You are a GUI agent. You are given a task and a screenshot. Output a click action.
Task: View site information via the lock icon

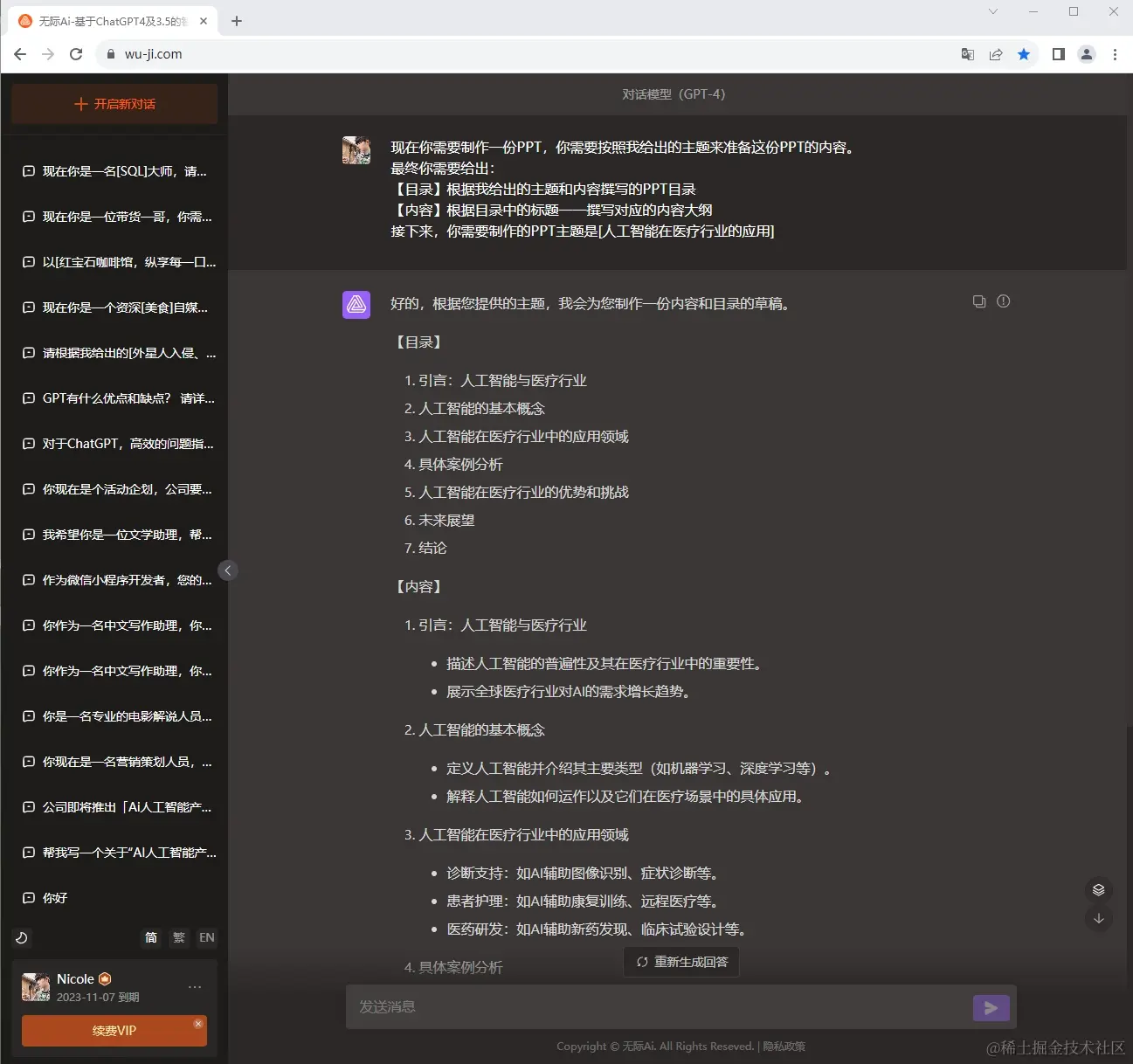[x=110, y=54]
